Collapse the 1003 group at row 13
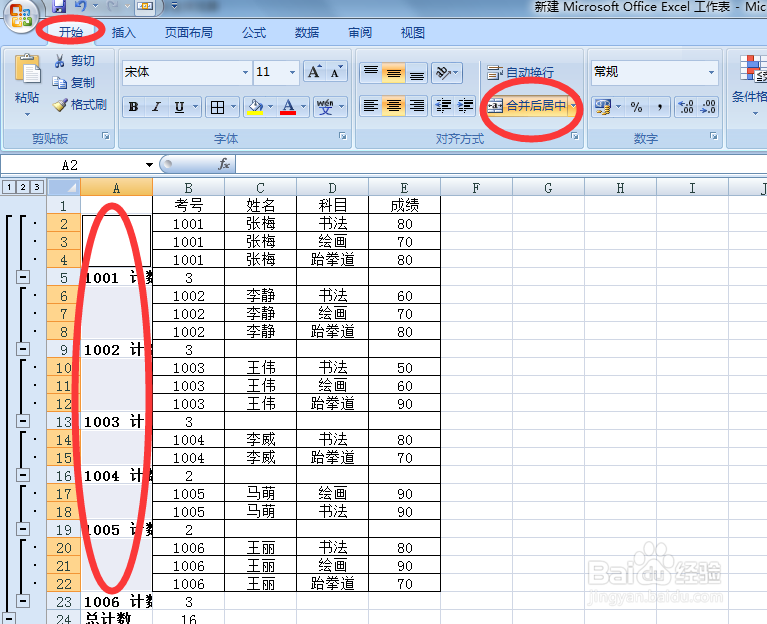Screen dimensions: 767x624 click(23, 421)
